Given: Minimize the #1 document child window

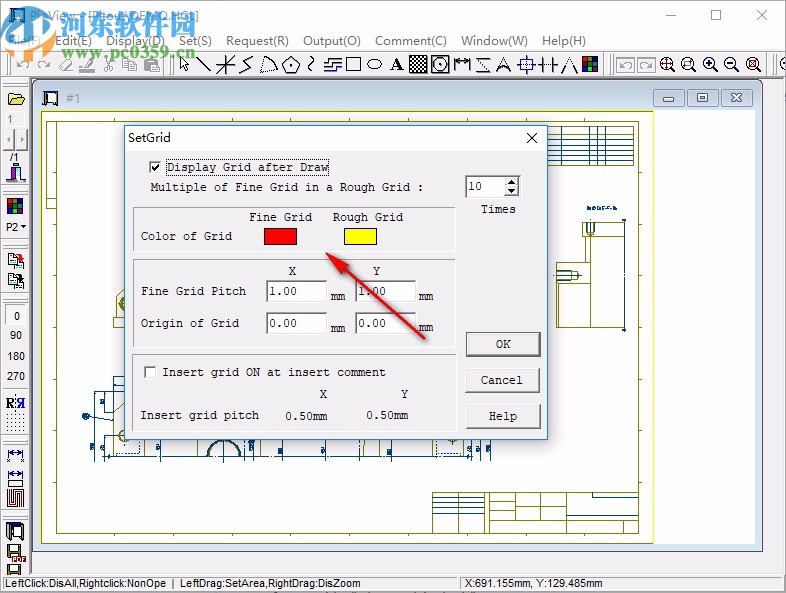Looking at the screenshot, I should (669, 98).
